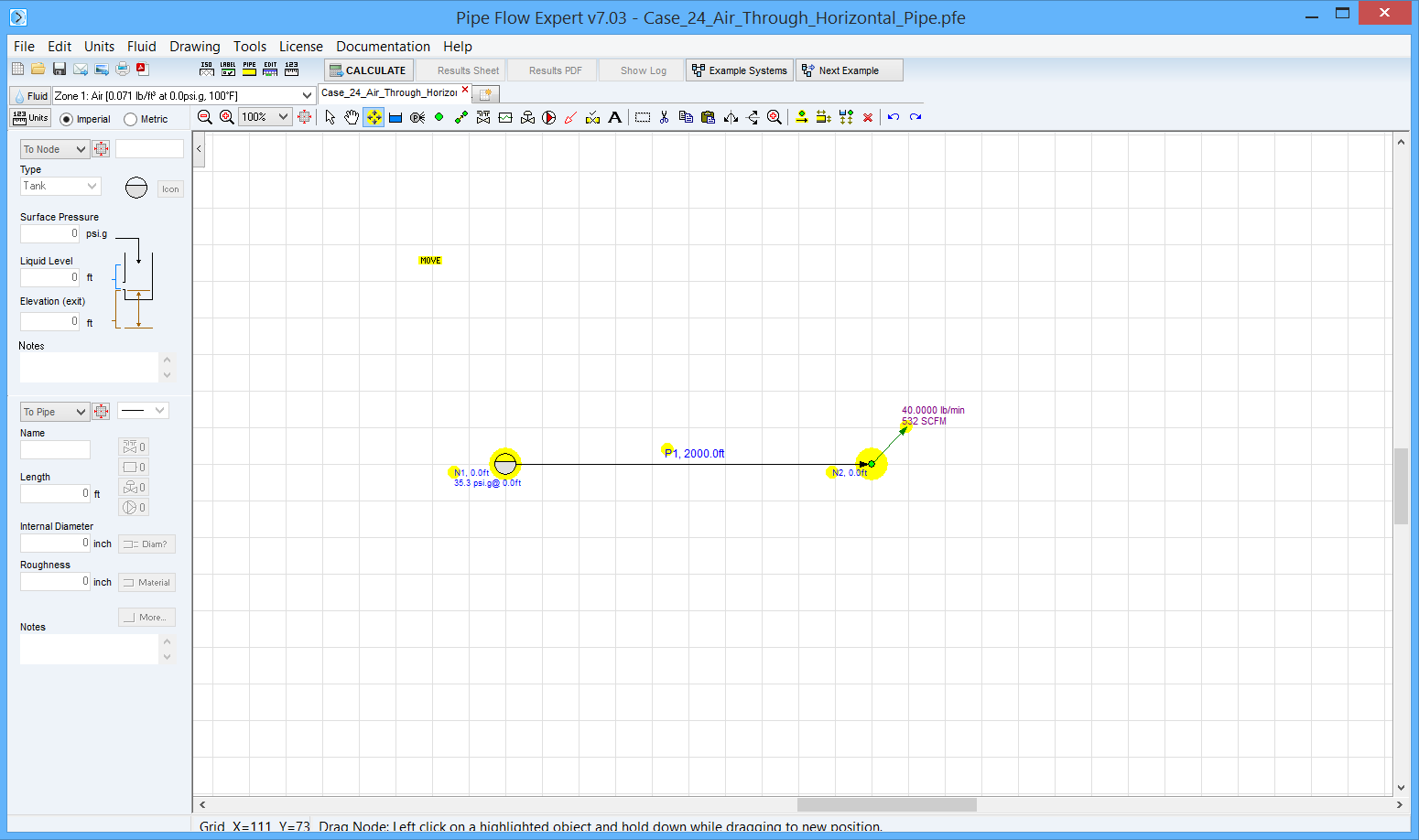Close the Case_24 tab
Screen dimensions: 1419x840
(x=465, y=90)
